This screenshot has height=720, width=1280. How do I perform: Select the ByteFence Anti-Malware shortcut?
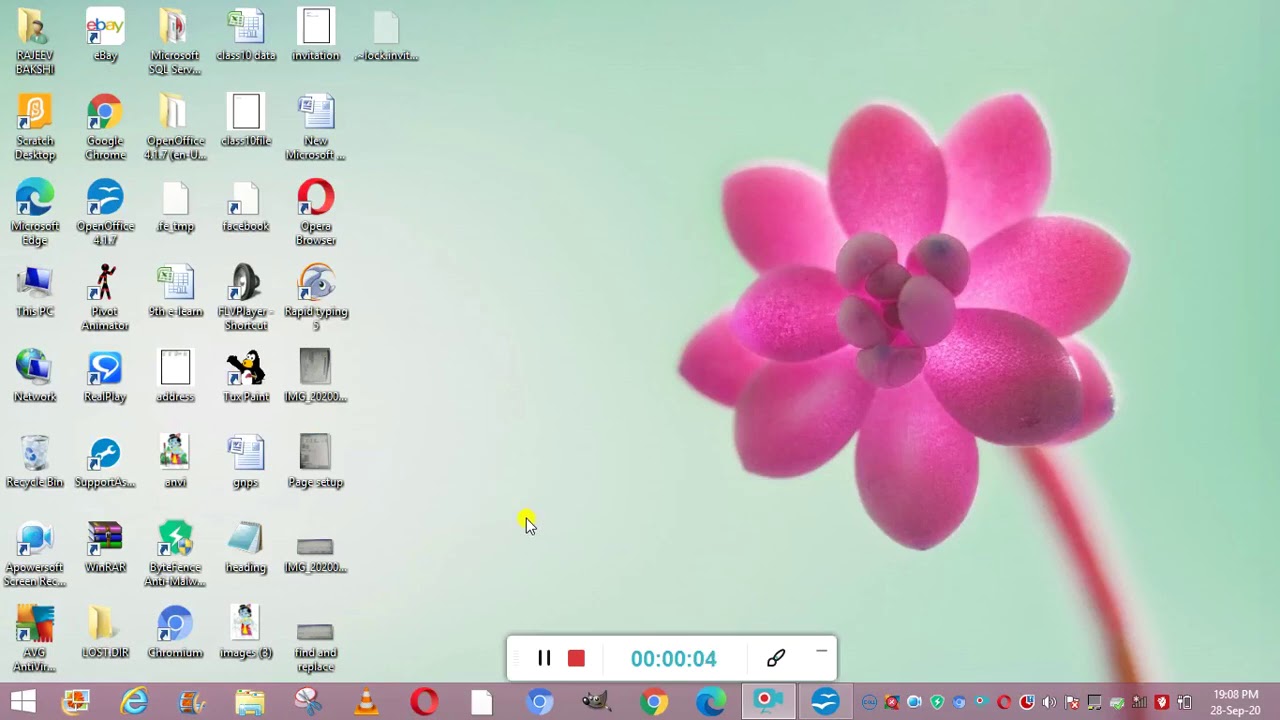click(x=175, y=553)
